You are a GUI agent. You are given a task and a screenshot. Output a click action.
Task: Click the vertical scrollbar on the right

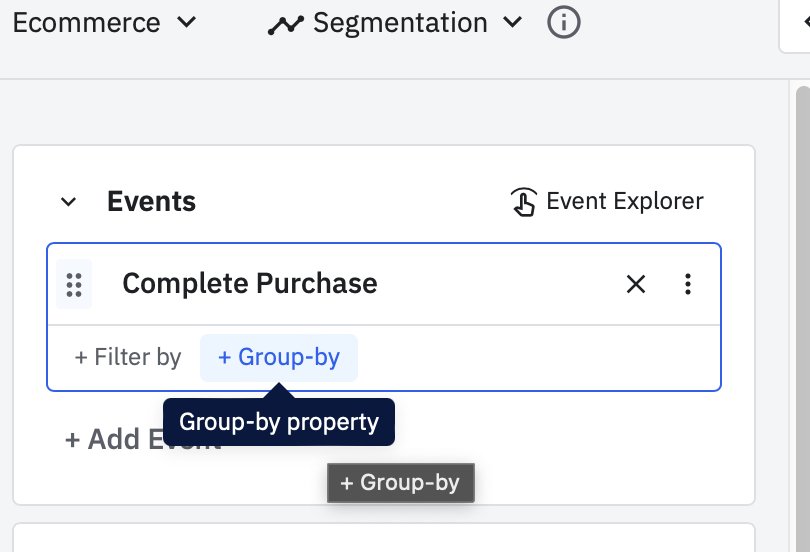pos(802,300)
